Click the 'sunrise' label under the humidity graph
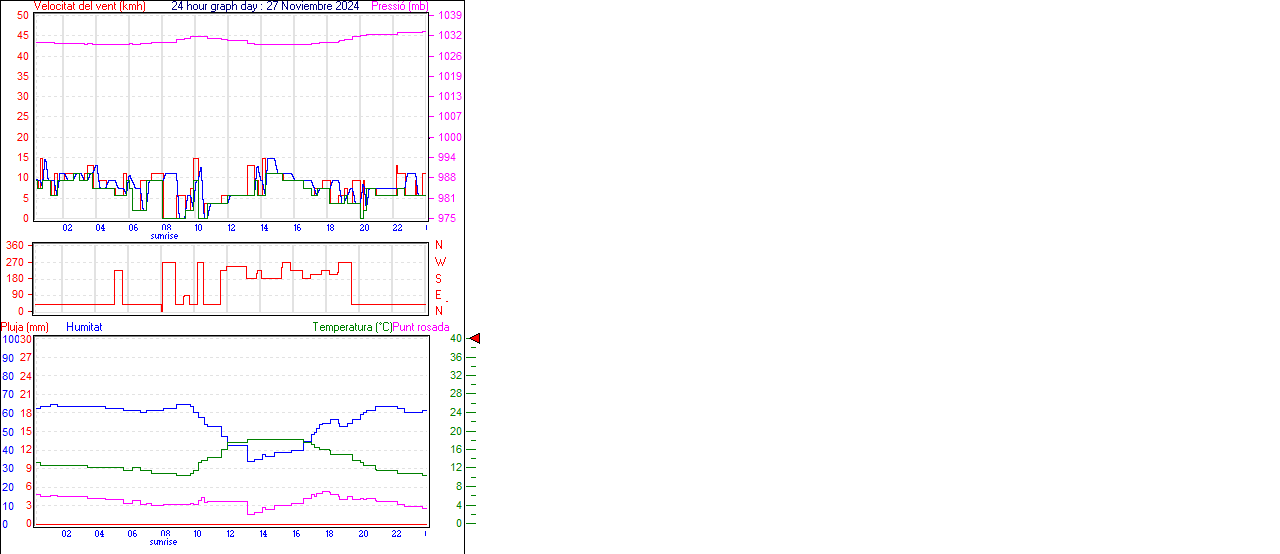 pos(164,542)
